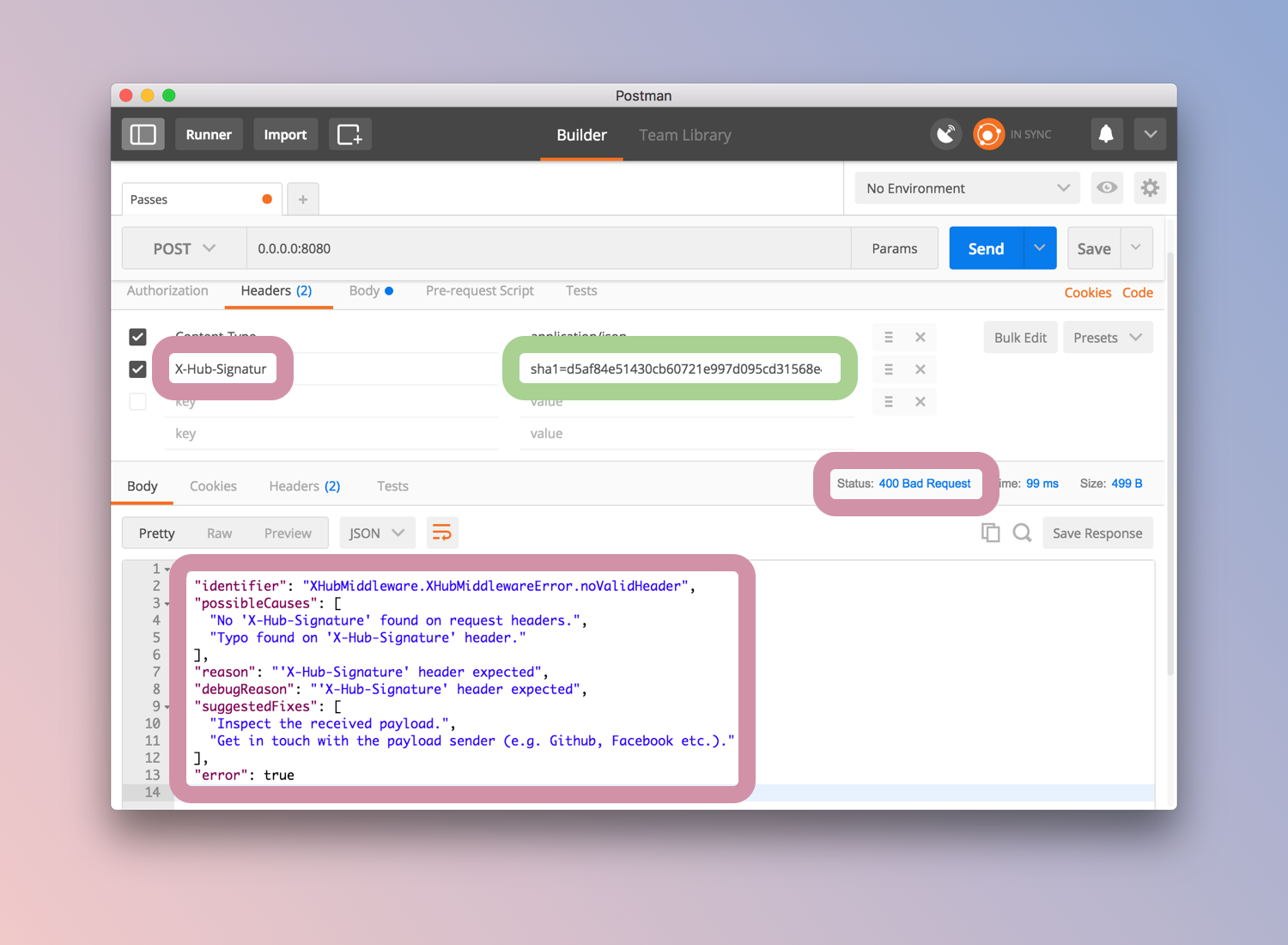
Task: Open the Code link
Action: tap(1138, 292)
